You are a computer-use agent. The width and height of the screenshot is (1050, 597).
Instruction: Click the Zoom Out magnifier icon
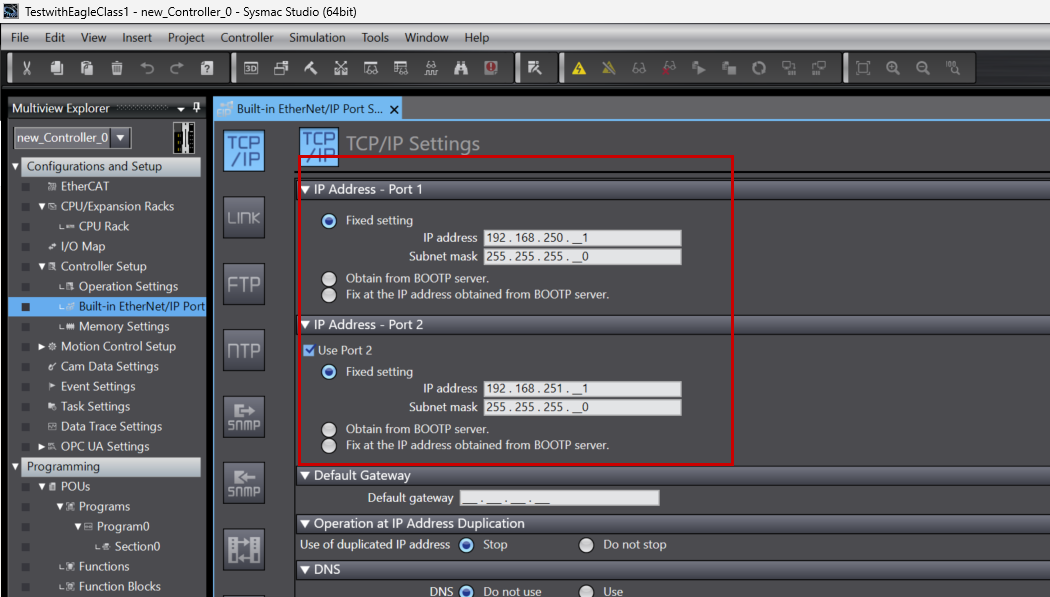click(923, 68)
